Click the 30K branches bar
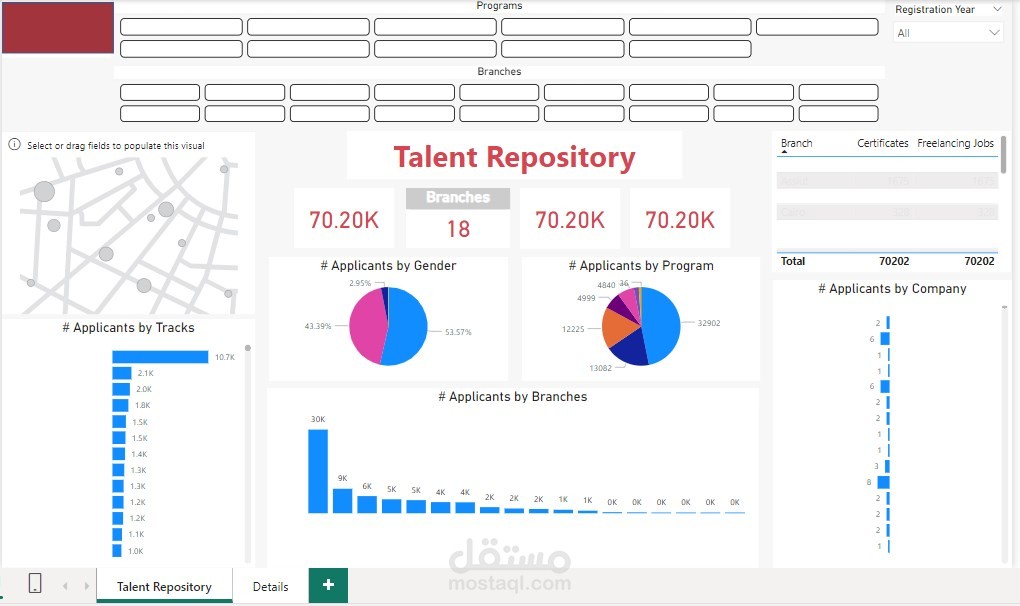The width and height of the screenshot is (1020, 606). coord(318,471)
